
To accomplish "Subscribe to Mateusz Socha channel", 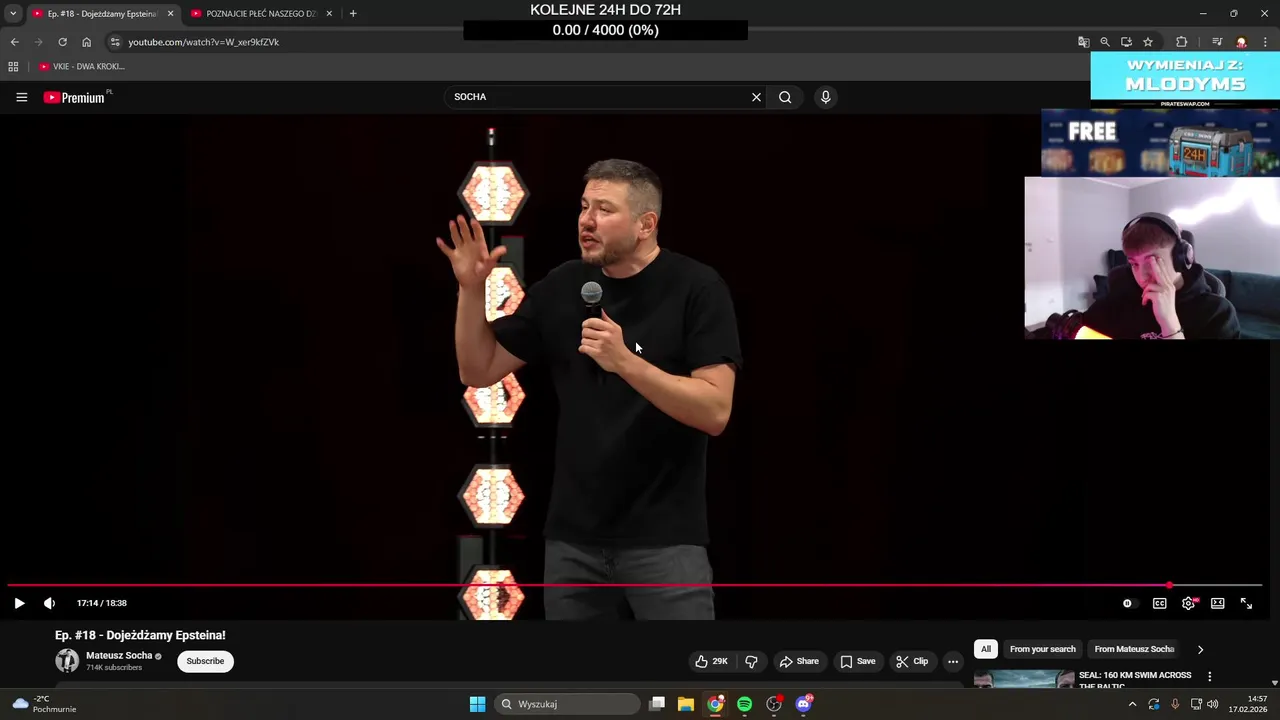I will [x=205, y=661].
